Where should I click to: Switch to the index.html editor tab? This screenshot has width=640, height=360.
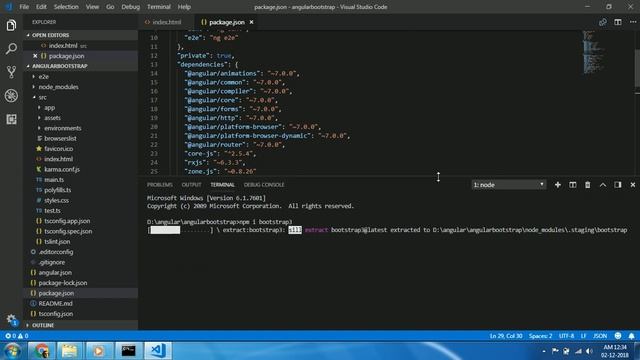point(167,22)
